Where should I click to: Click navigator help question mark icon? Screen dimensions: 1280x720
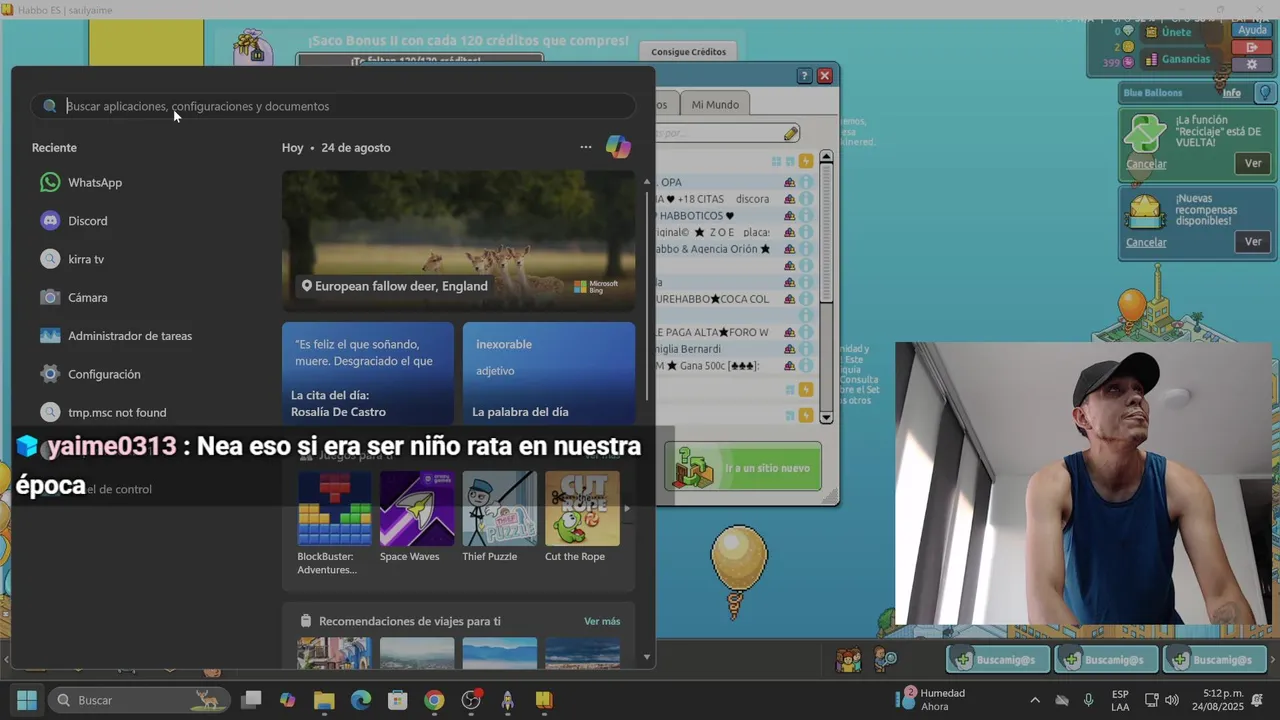(x=804, y=76)
